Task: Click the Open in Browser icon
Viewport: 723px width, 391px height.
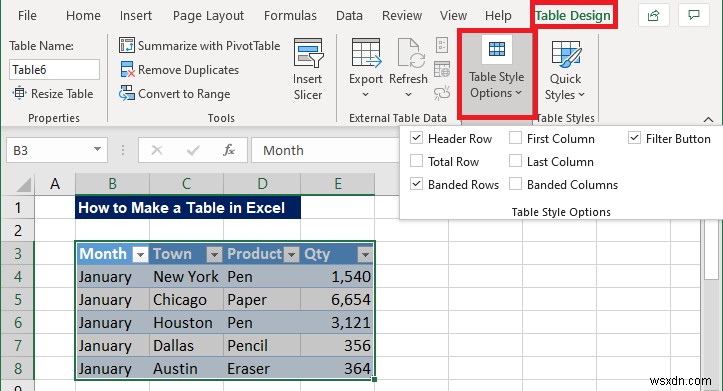Action: pyautogui.click(x=442, y=70)
